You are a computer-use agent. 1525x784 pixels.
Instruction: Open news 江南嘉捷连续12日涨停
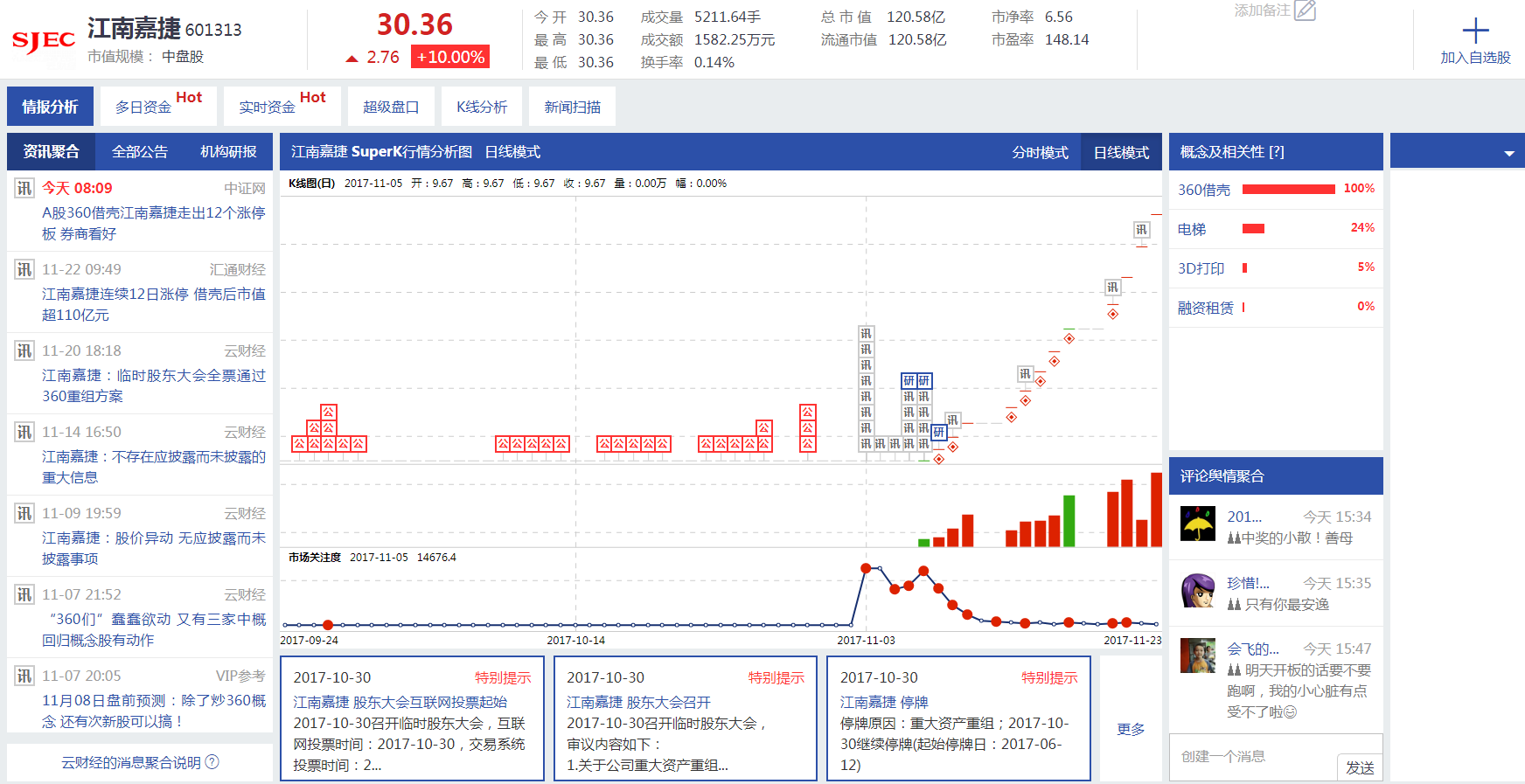tap(154, 304)
